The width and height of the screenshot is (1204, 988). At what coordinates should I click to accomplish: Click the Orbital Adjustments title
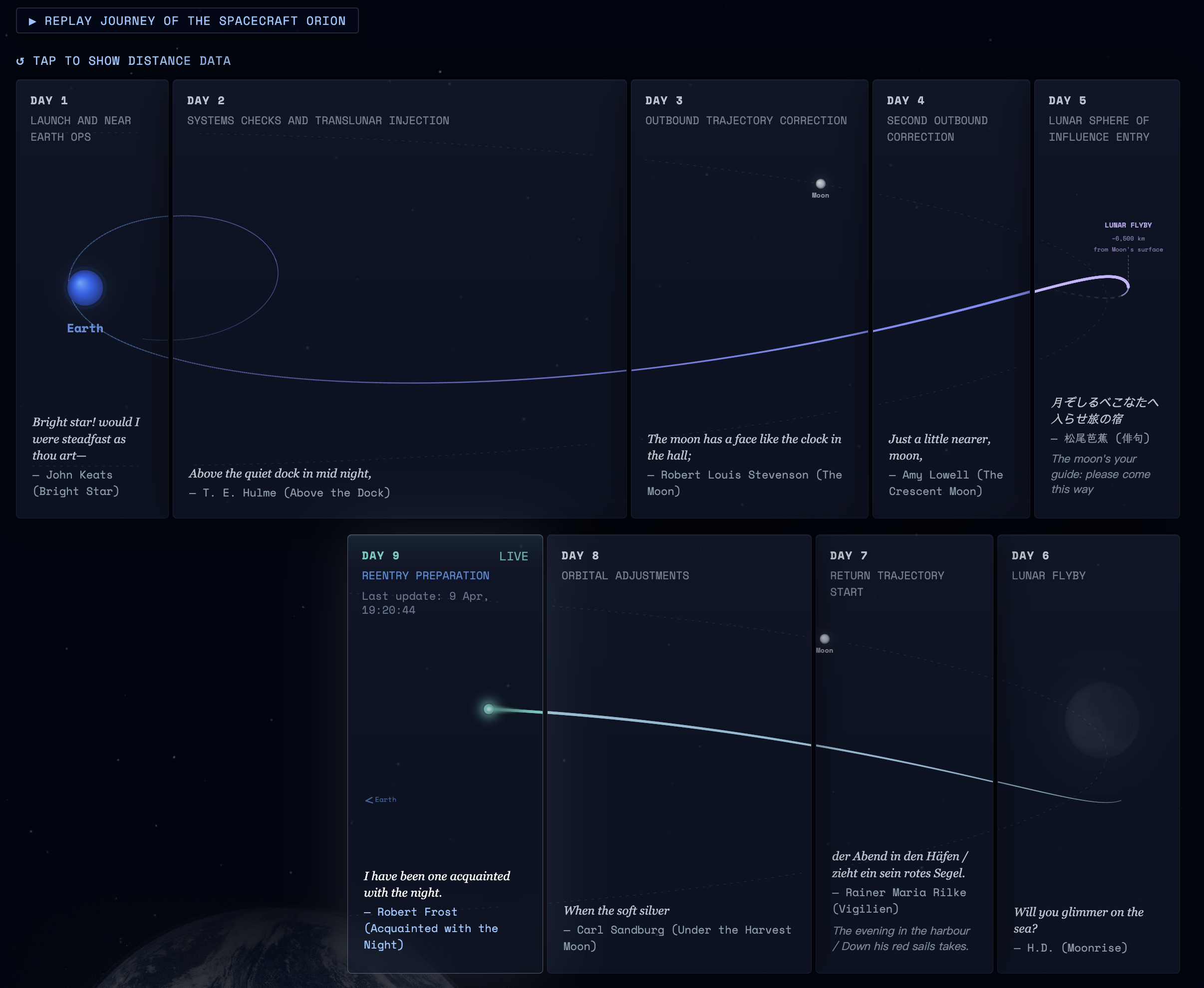pyautogui.click(x=625, y=576)
